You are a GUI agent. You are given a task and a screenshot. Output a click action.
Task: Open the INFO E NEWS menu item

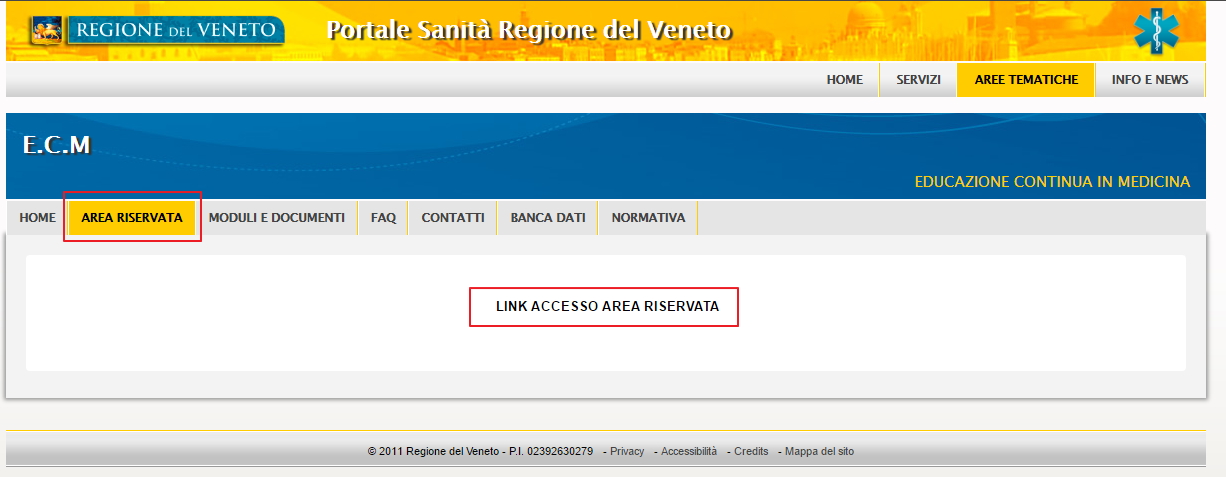tap(1149, 80)
